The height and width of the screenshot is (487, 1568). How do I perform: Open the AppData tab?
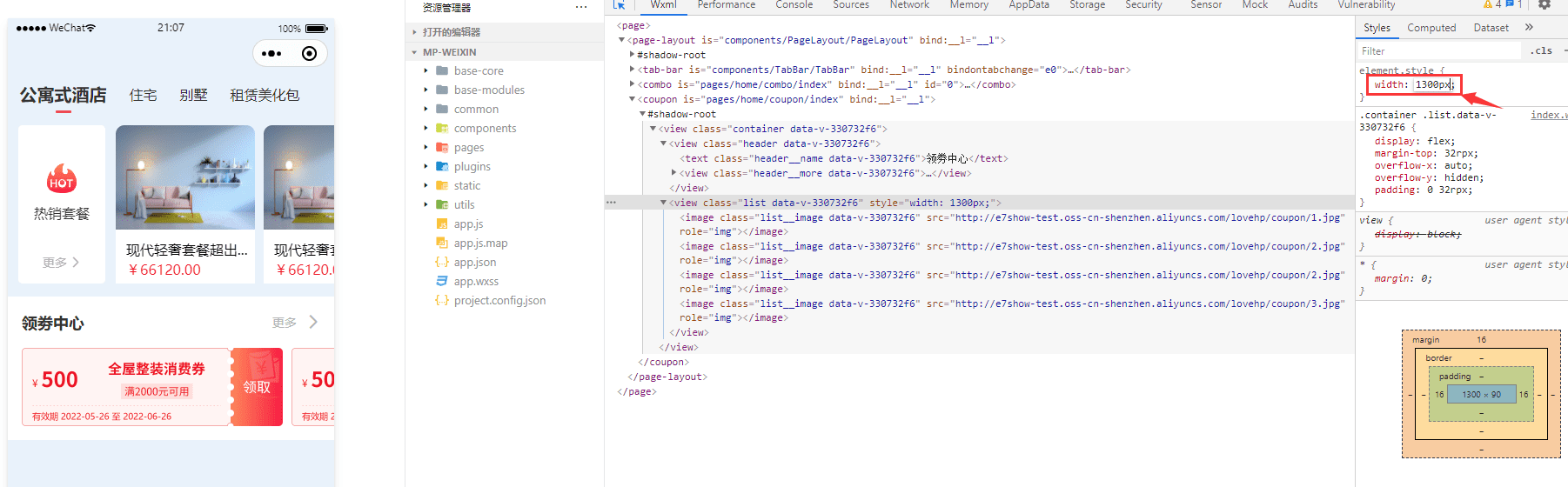click(x=1029, y=5)
